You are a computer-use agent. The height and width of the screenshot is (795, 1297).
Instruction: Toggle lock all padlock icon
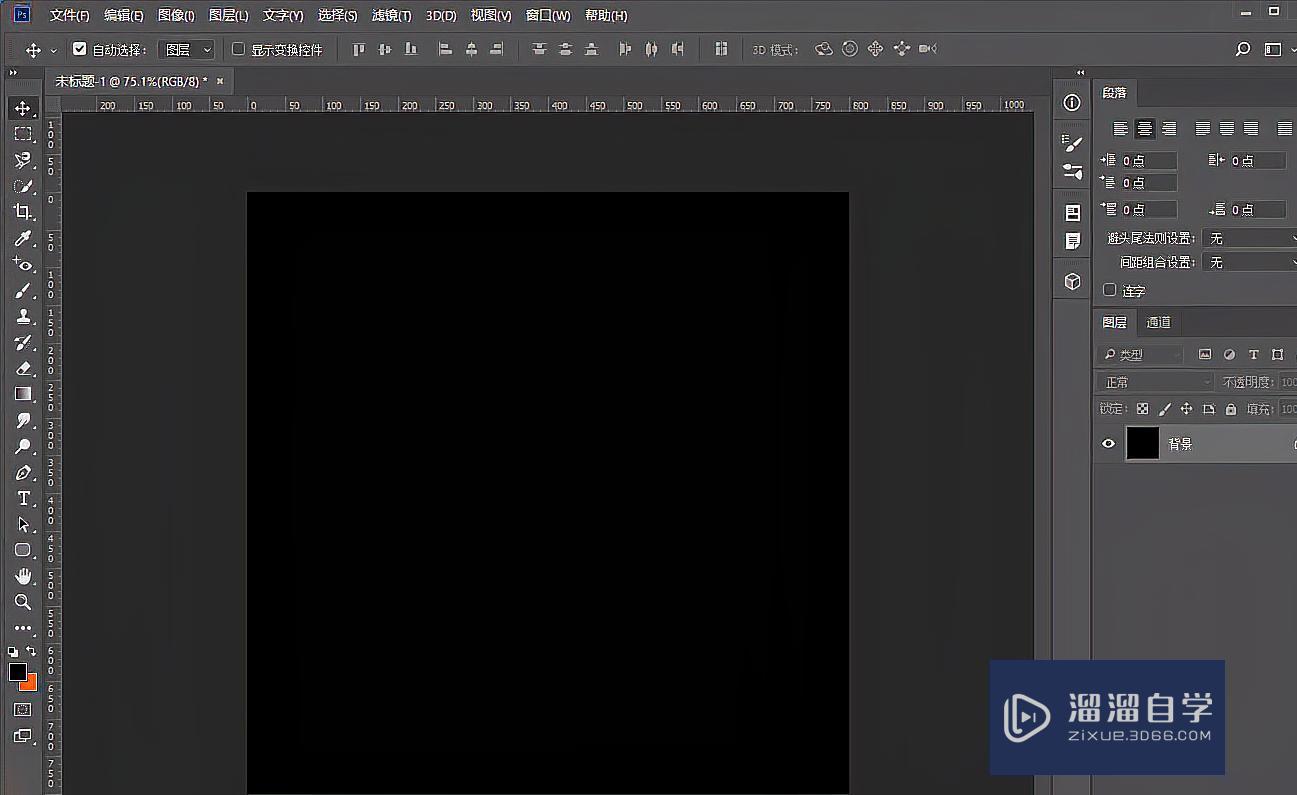tap(1231, 409)
